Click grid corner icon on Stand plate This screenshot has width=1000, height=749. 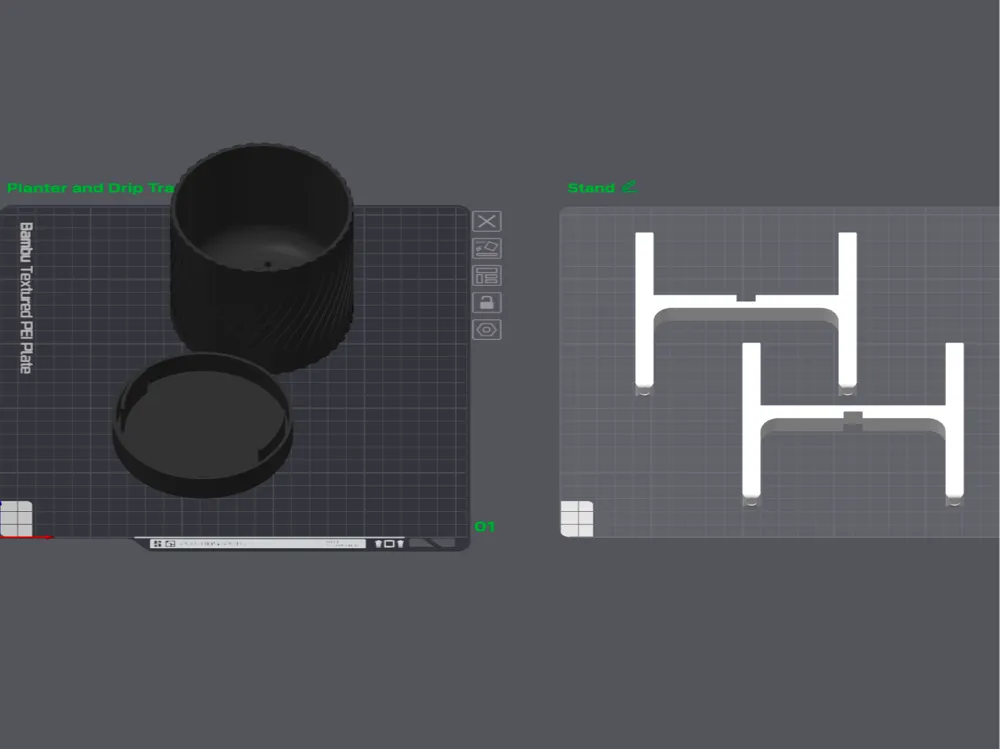point(577,519)
